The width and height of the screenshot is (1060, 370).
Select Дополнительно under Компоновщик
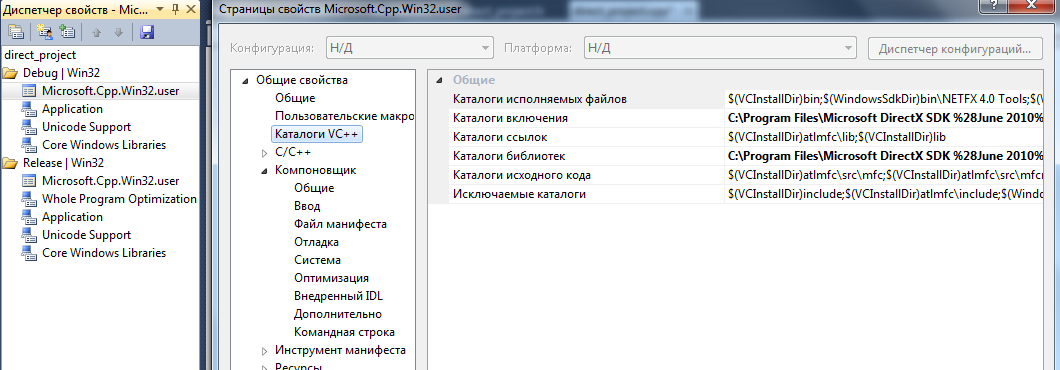click(x=337, y=315)
